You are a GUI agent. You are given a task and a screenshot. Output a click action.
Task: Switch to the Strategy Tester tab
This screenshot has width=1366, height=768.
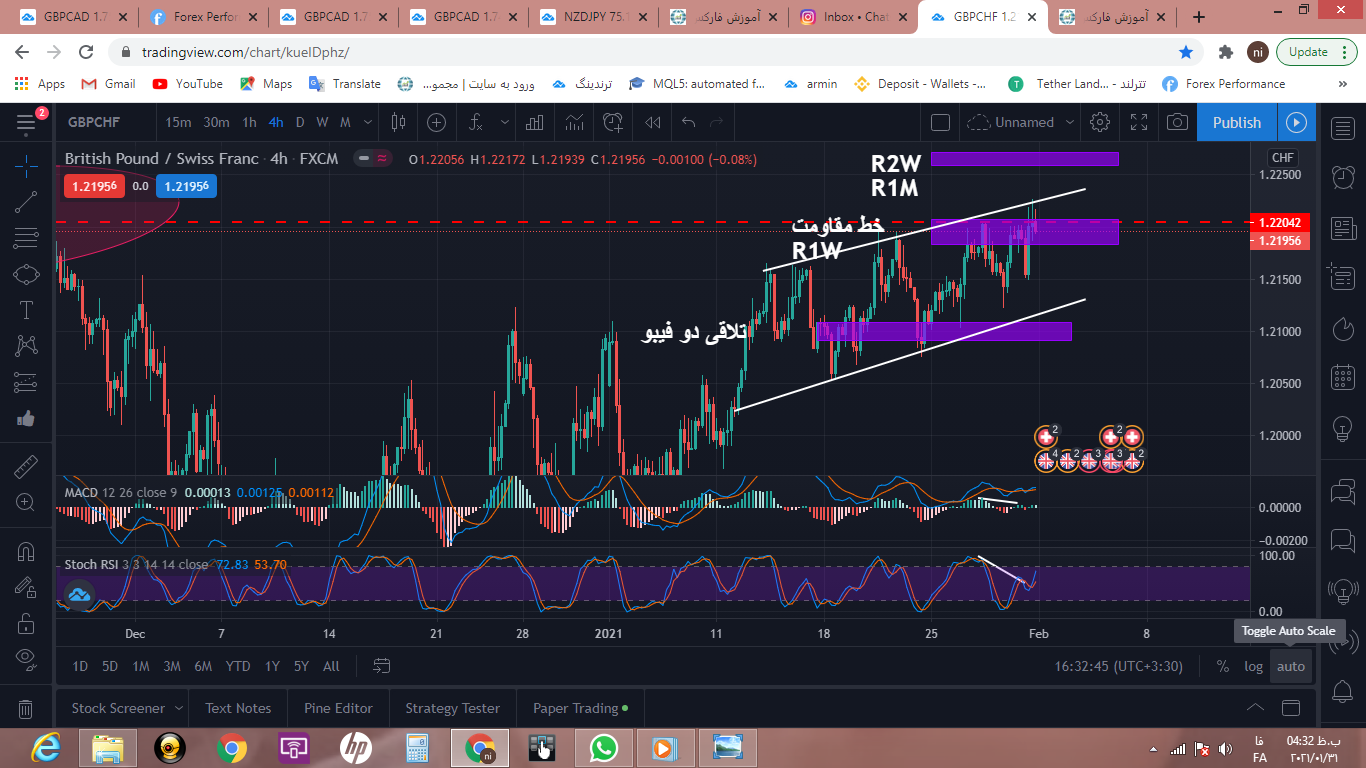tap(452, 708)
